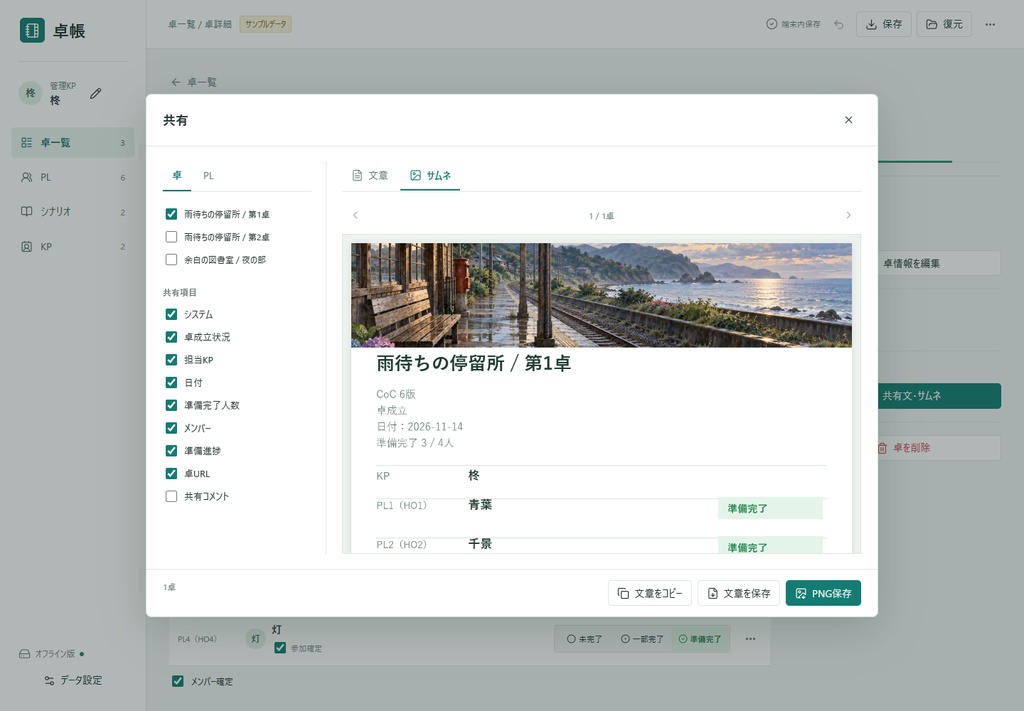Screen dimensions: 1024x711
Task: Enable the 共有コメント share item
Action: 171,496
